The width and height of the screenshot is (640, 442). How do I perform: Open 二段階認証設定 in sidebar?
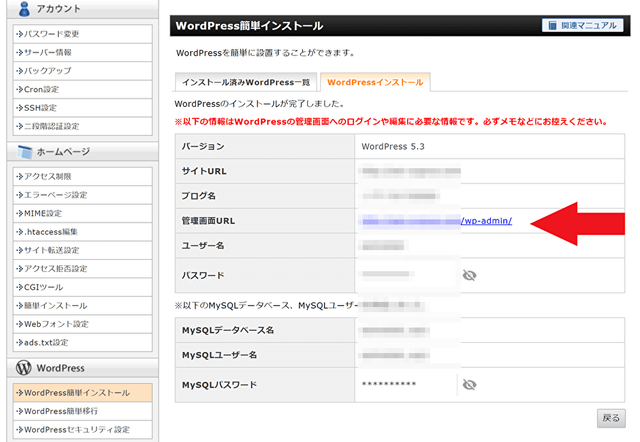pos(83,126)
